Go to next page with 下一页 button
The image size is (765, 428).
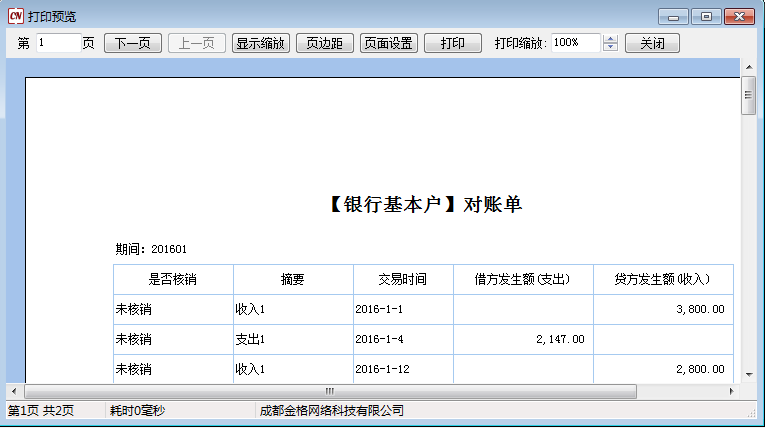133,43
